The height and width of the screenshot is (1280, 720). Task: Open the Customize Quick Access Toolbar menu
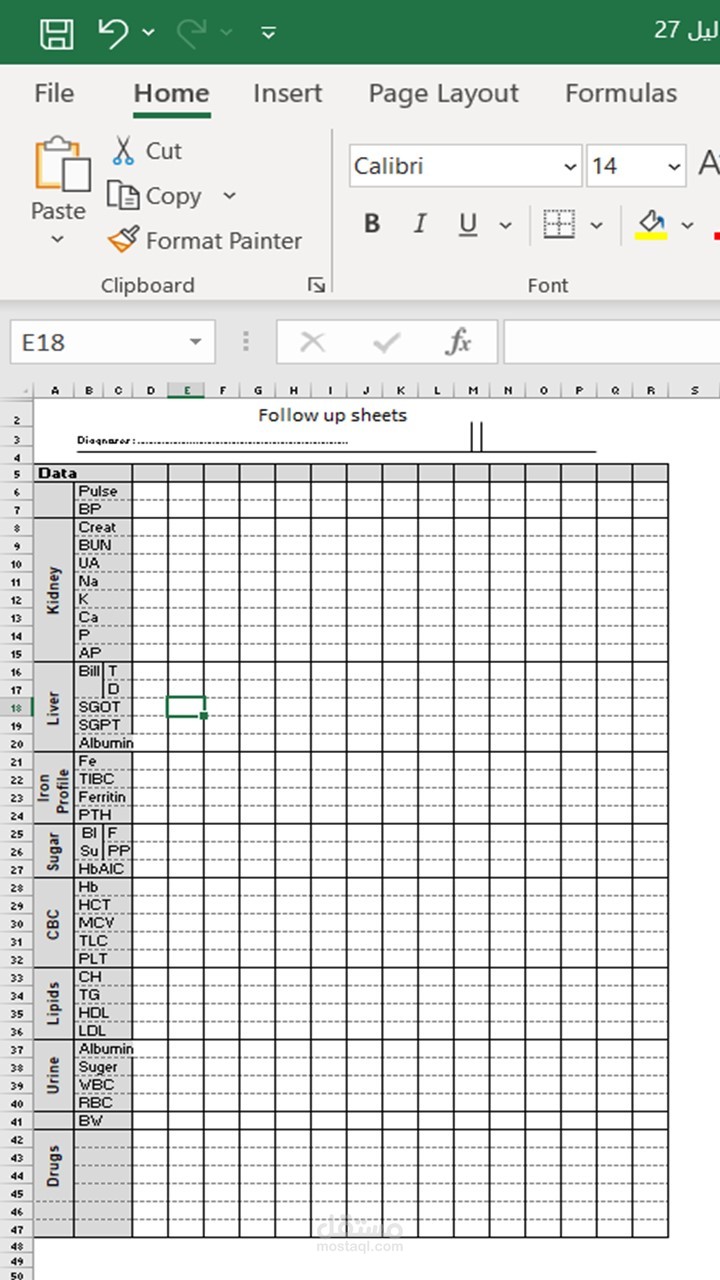point(268,33)
